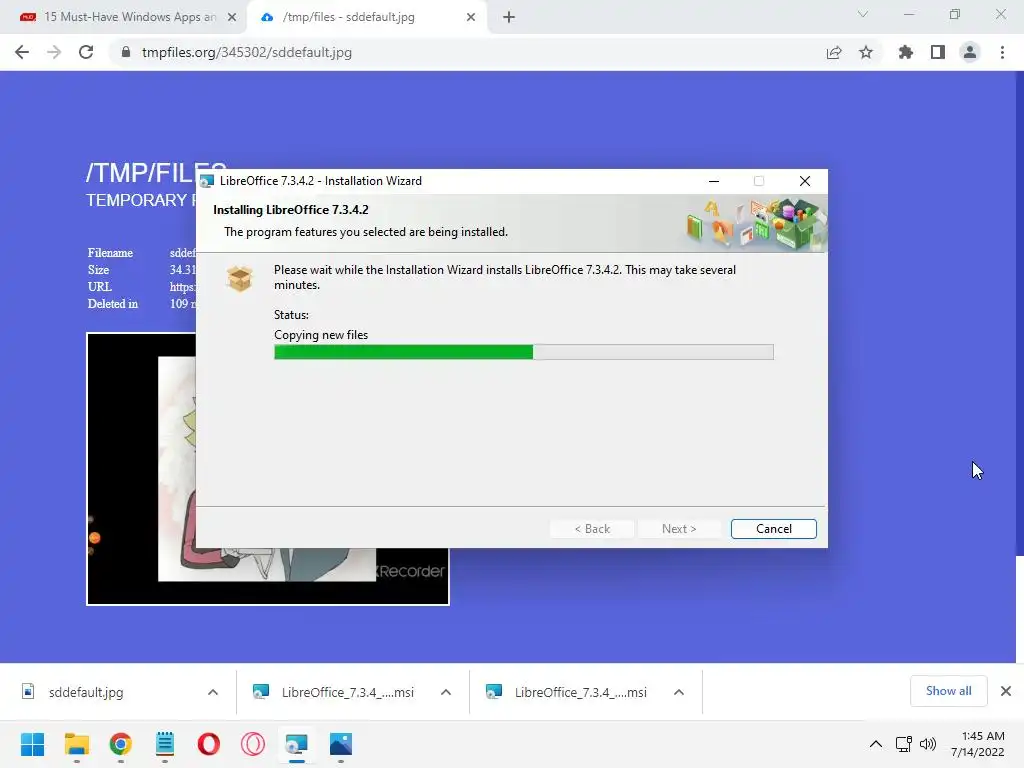
Task: Toggle the Chrome side panel icon
Action: 938,52
